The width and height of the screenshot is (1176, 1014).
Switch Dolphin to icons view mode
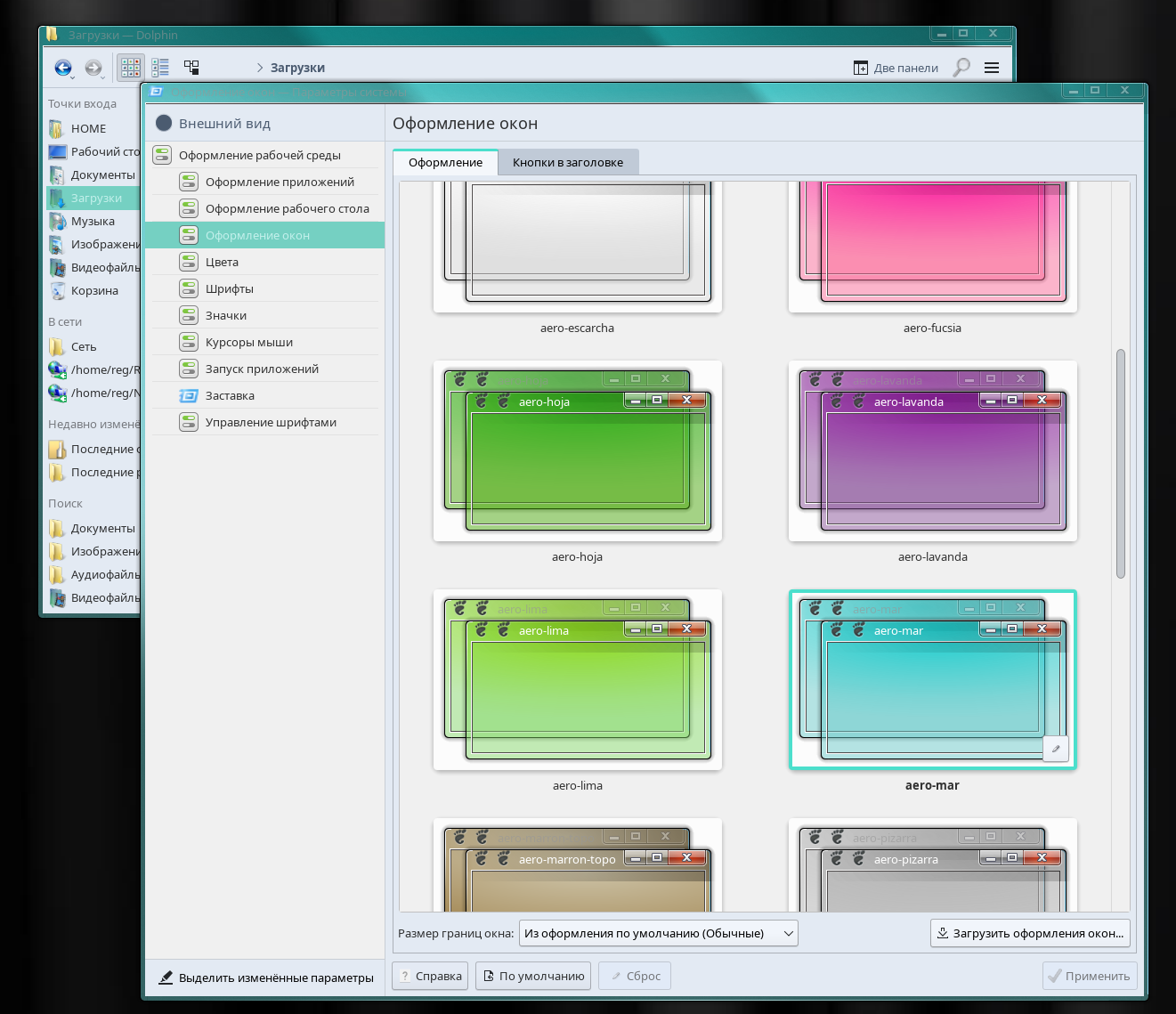[x=131, y=68]
